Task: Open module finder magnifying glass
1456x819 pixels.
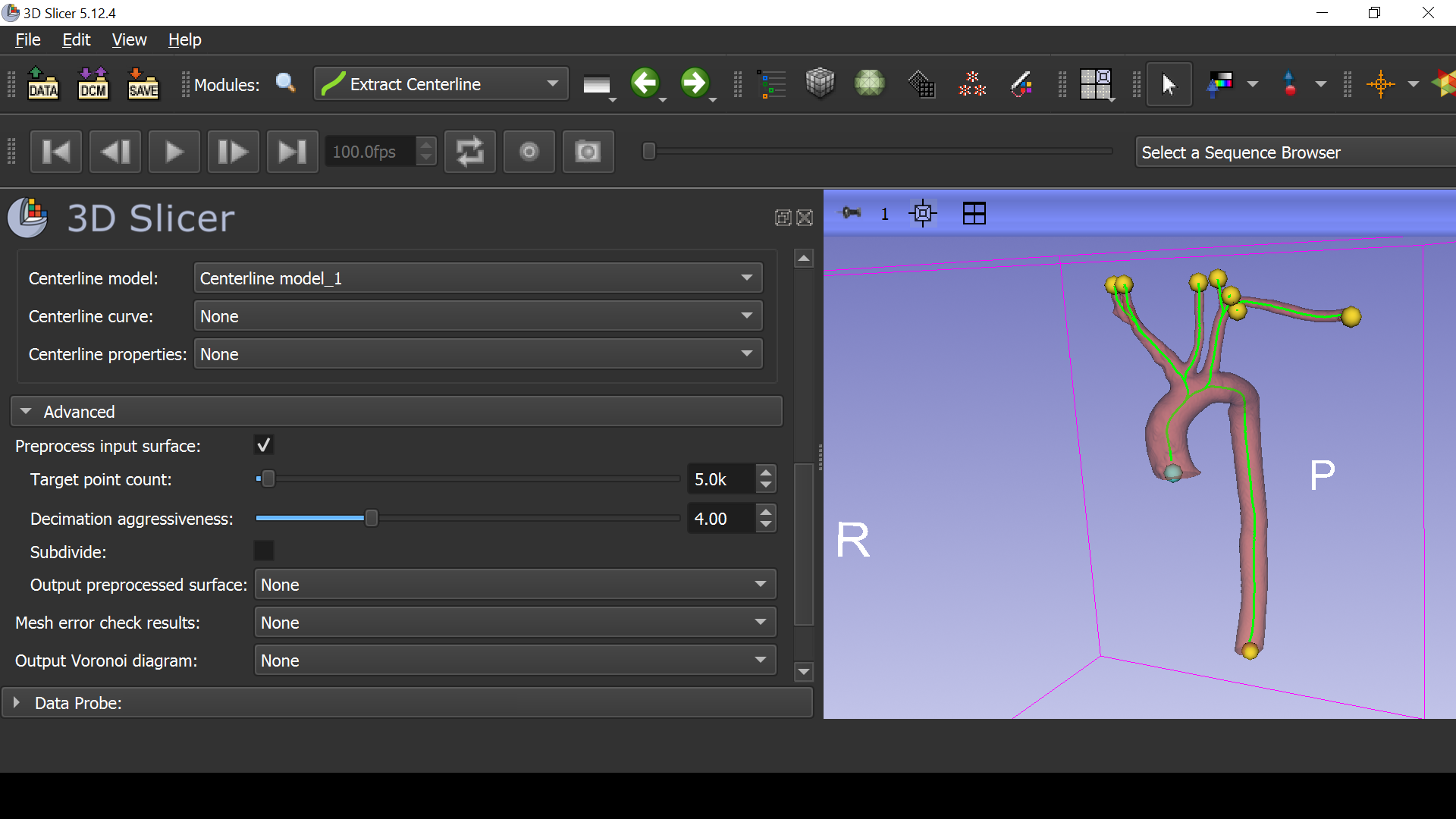Action: pos(285,83)
